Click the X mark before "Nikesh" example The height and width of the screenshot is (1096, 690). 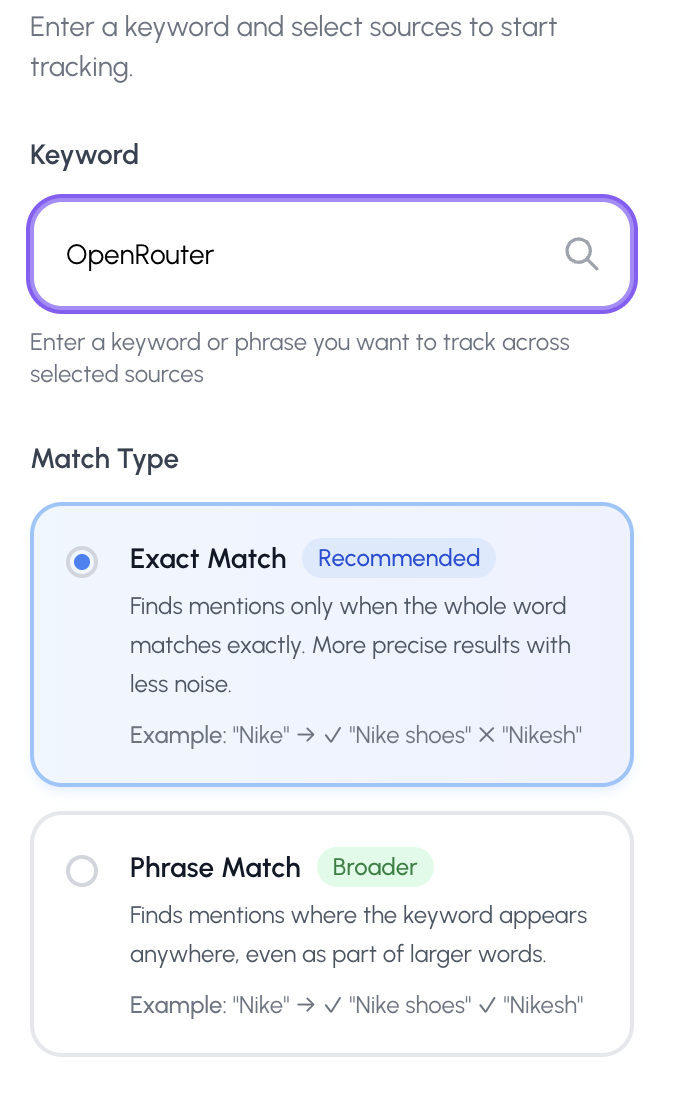(486, 736)
